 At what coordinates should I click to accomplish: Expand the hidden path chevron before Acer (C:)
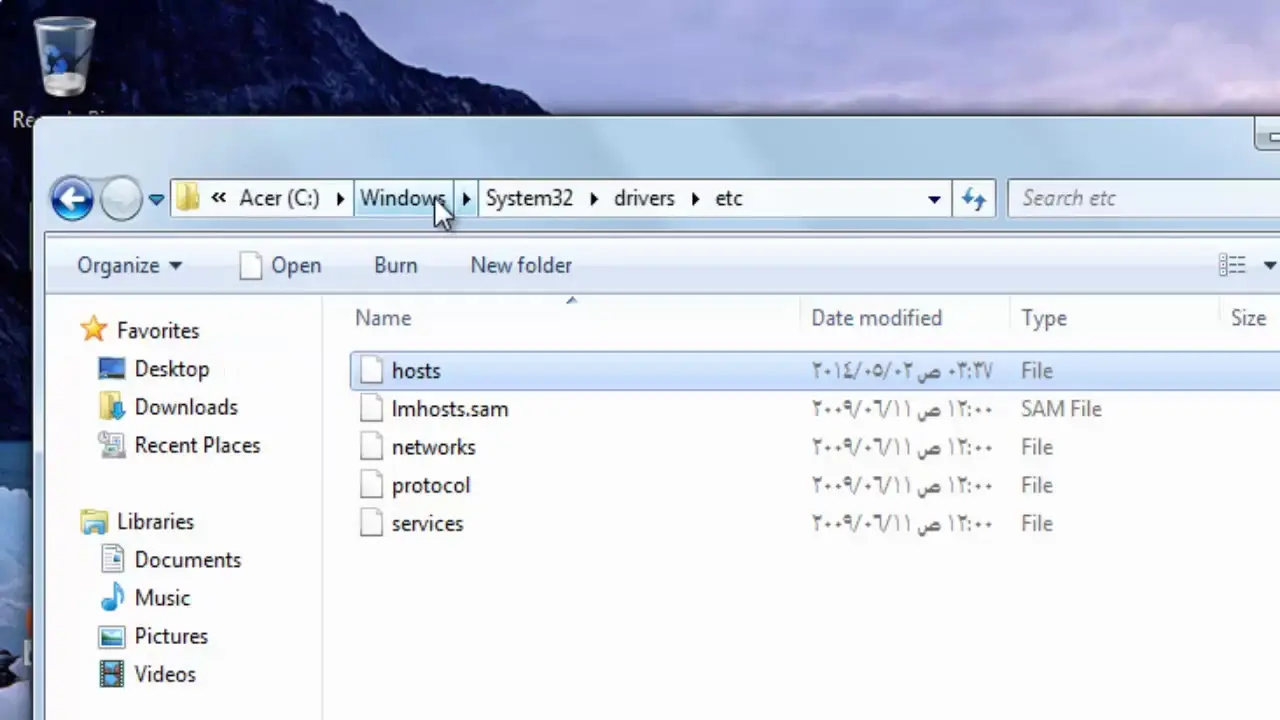click(x=218, y=198)
